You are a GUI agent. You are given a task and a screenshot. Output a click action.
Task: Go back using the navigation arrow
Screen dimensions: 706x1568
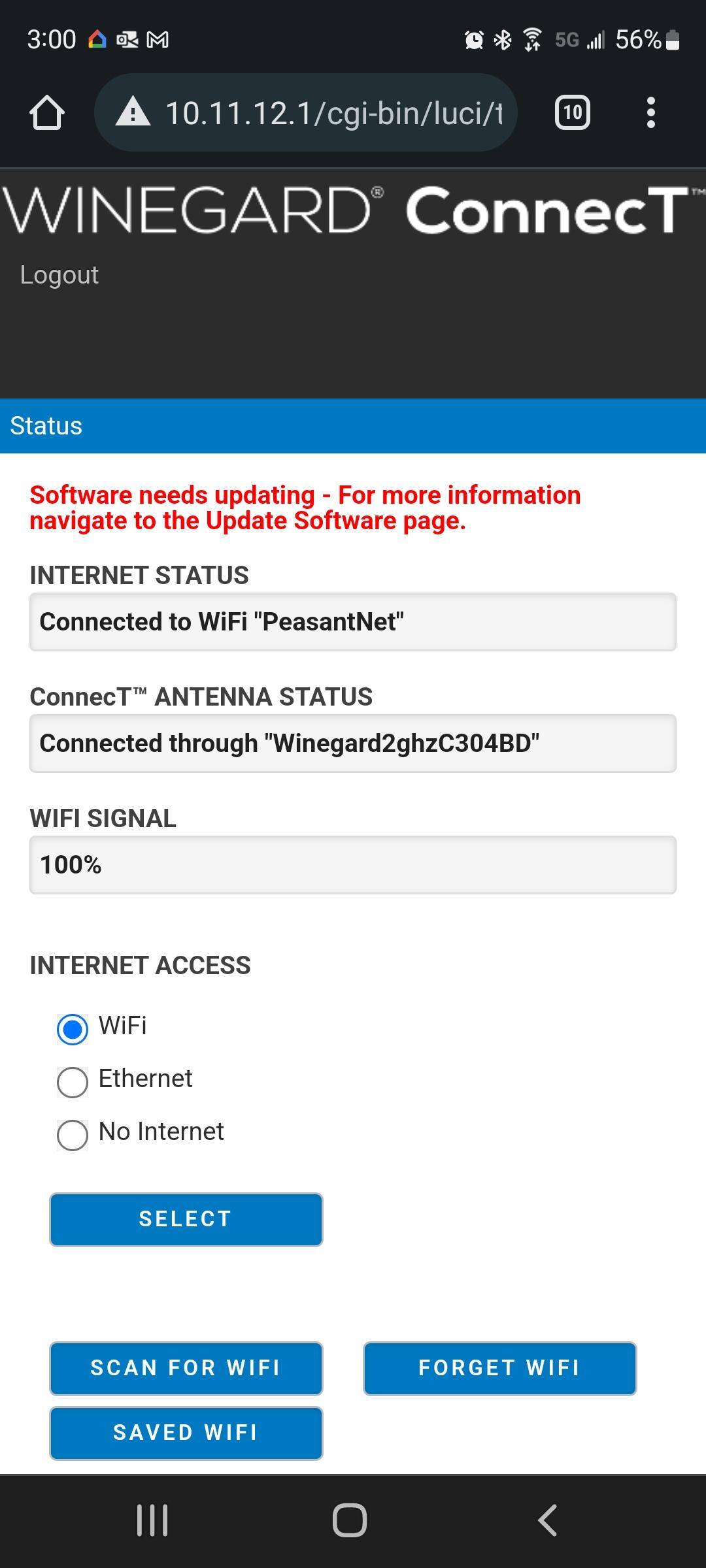tap(548, 1520)
